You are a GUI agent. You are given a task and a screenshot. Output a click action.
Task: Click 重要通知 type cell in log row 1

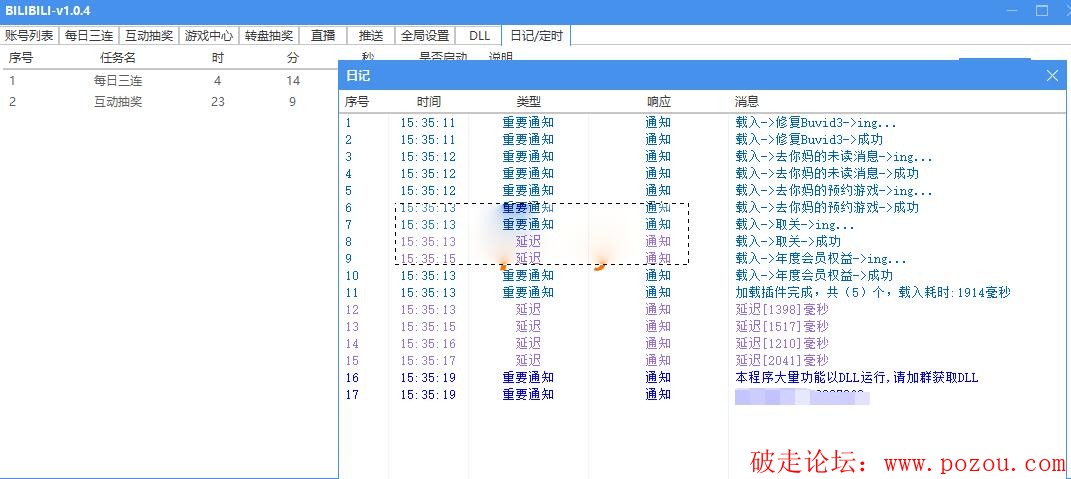click(x=528, y=123)
